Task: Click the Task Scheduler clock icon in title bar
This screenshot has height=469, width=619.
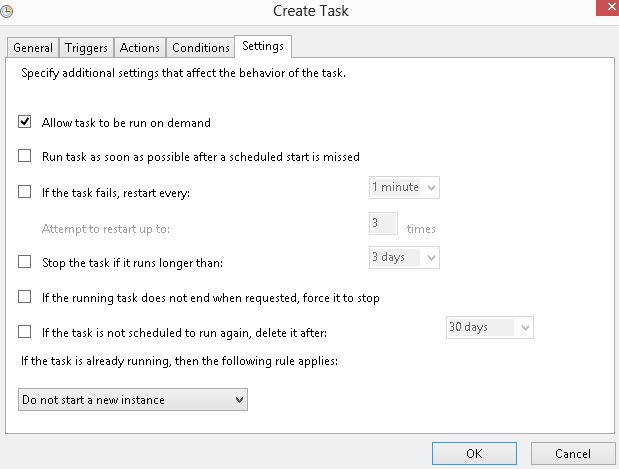Action: (8, 9)
